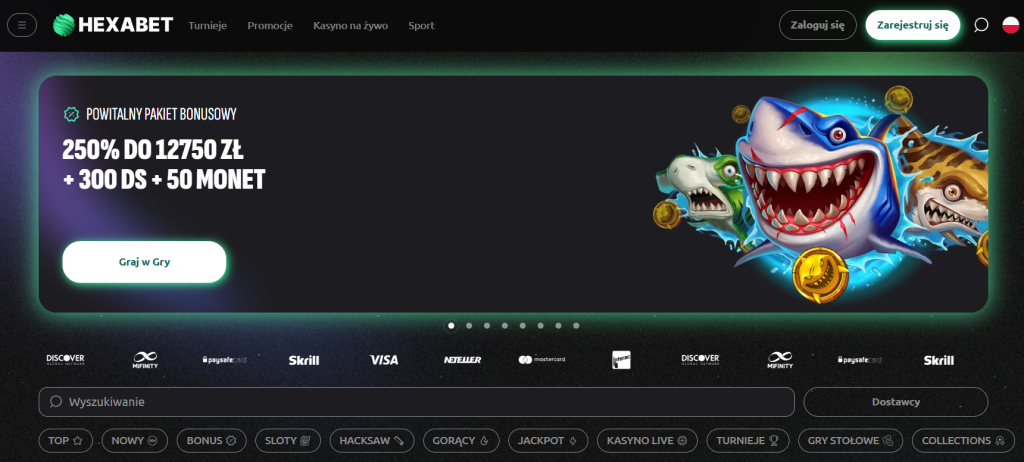Select the eighth carousel dot
This screenshot has width=1024, height=462.
[x=576, y=325]
